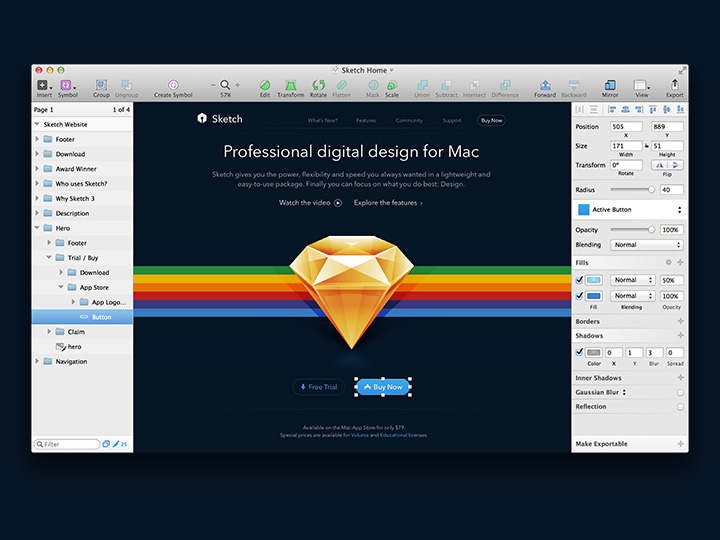Click the Free Trial button on canvas
This screenshot has height=540, width=720.
[x=319, y=387]
